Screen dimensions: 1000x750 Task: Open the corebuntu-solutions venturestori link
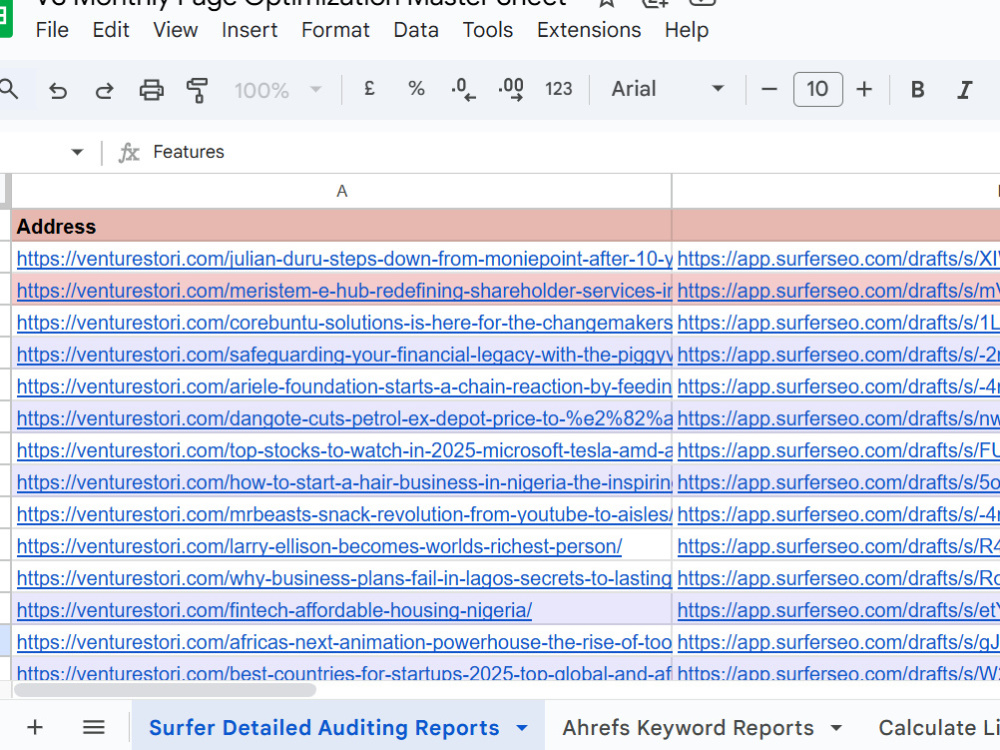pos(344,323)
